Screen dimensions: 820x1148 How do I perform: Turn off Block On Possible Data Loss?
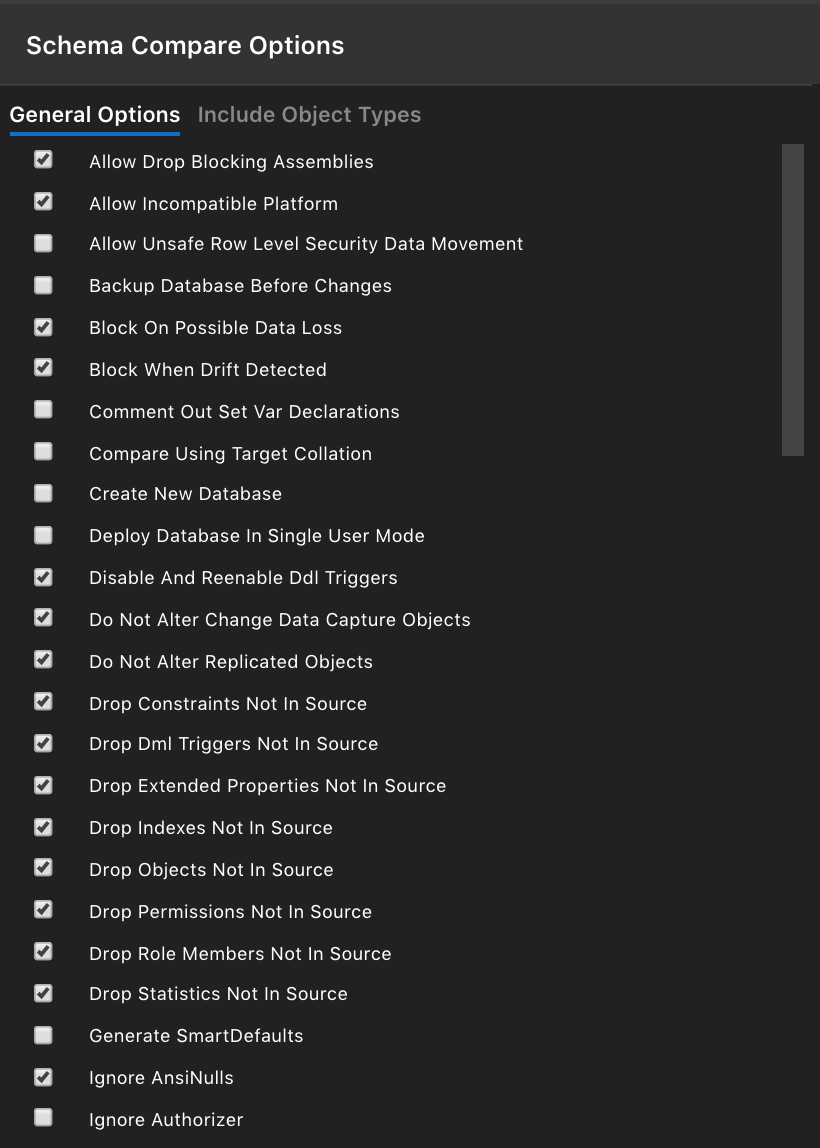[43, 326]
